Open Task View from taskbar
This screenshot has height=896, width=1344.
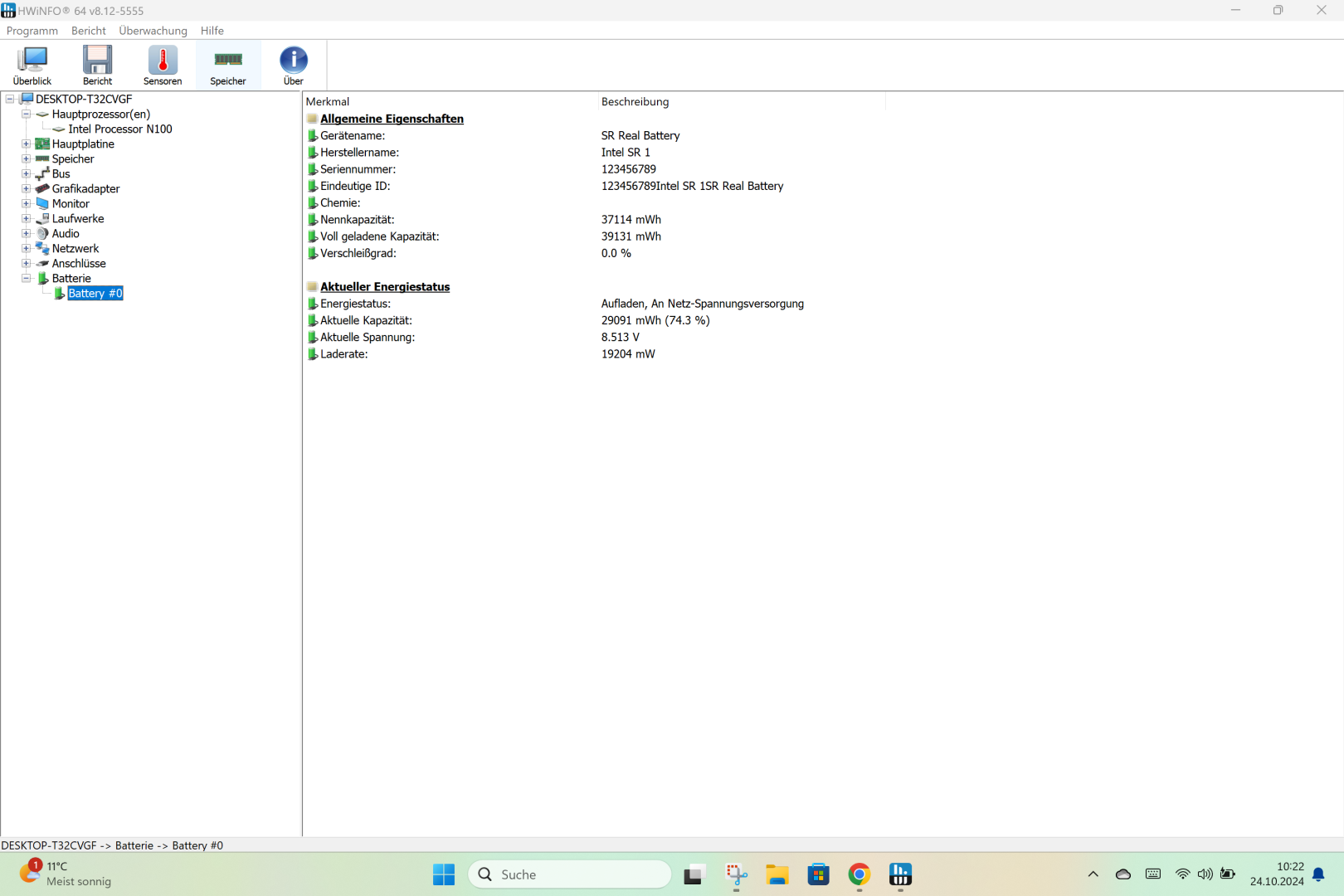(694, 874)
